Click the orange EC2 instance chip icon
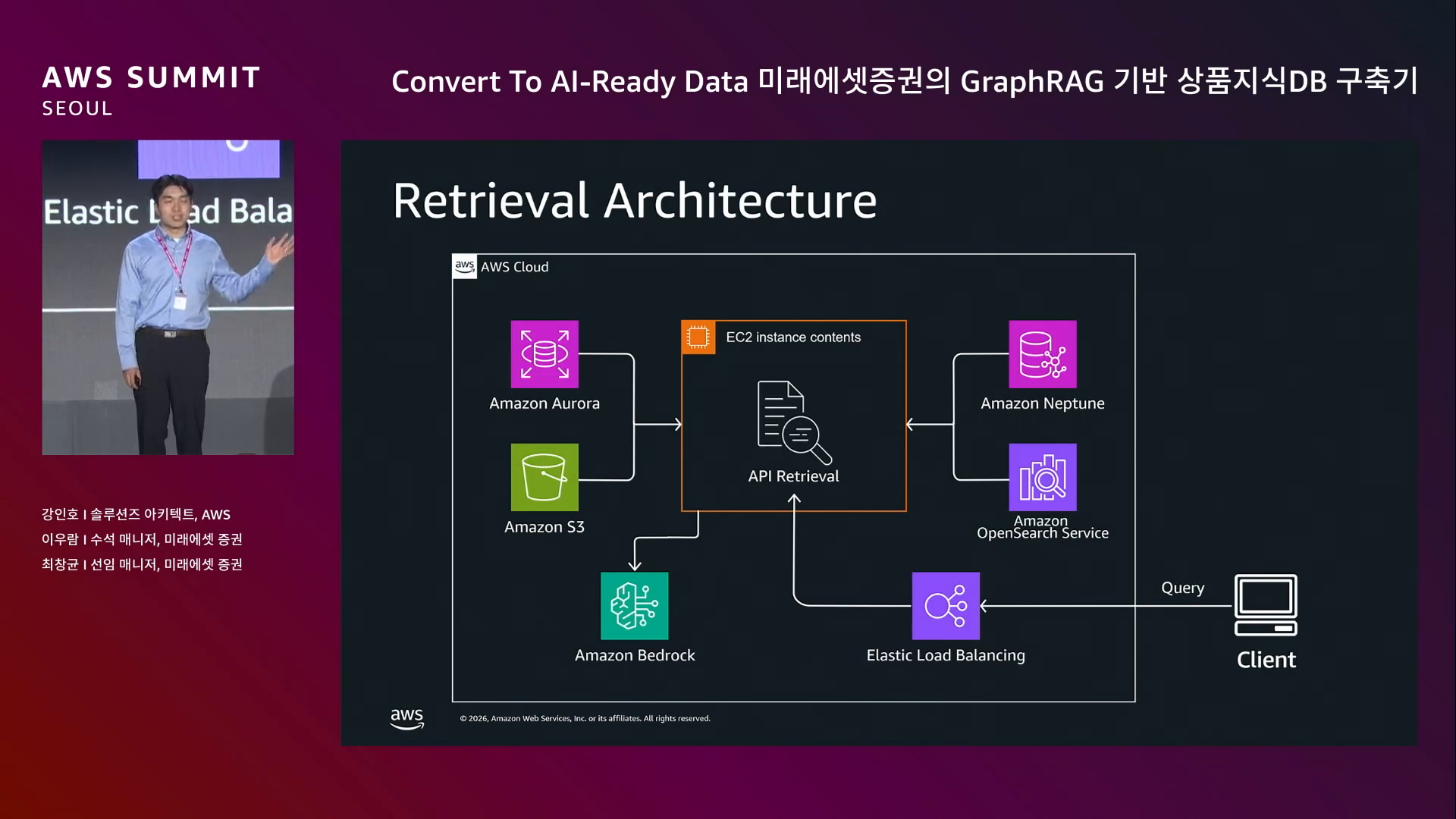The image size is (1456, 819). pos(698,337)
